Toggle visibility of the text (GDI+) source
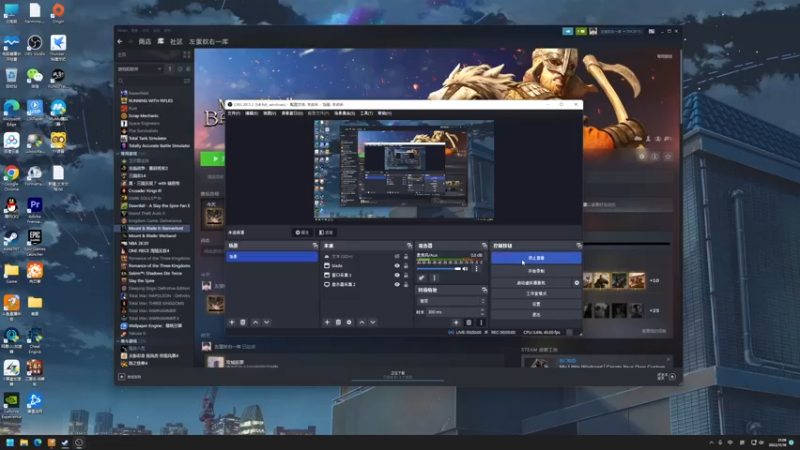This screenshot has width=800, height=450. (x=397, y=257)
